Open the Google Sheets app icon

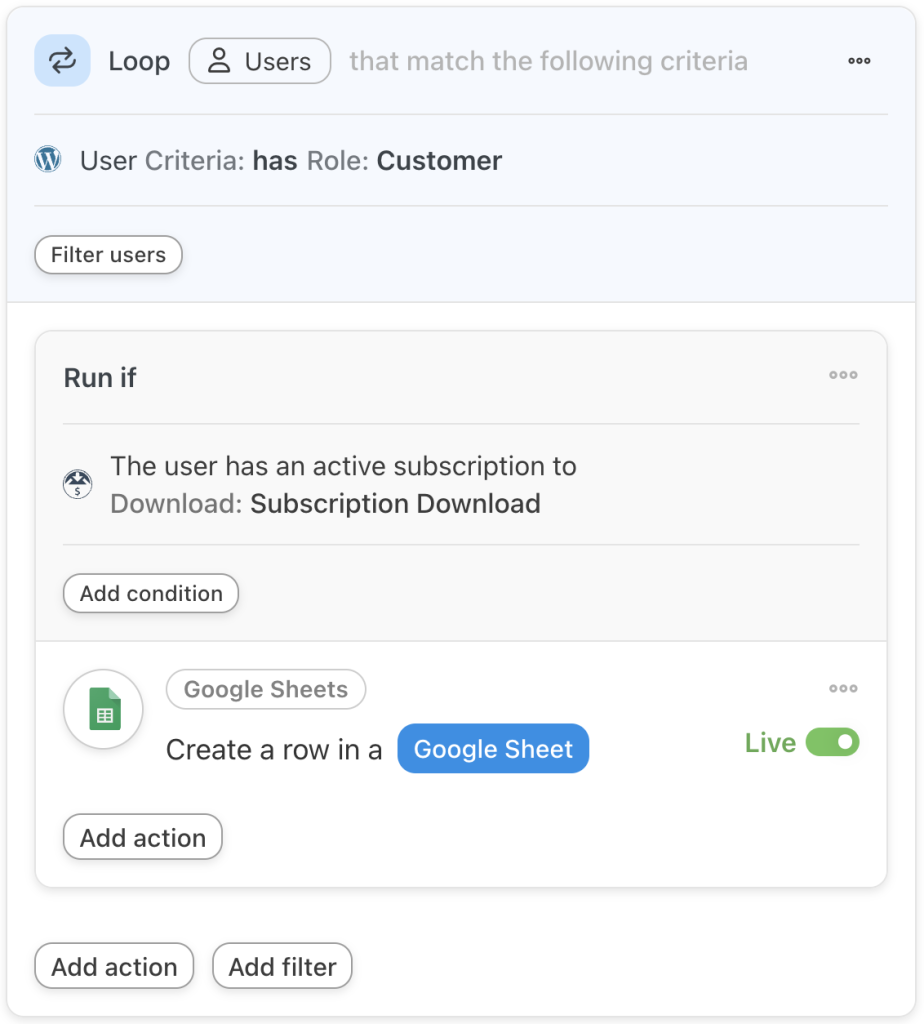[103, 709]
